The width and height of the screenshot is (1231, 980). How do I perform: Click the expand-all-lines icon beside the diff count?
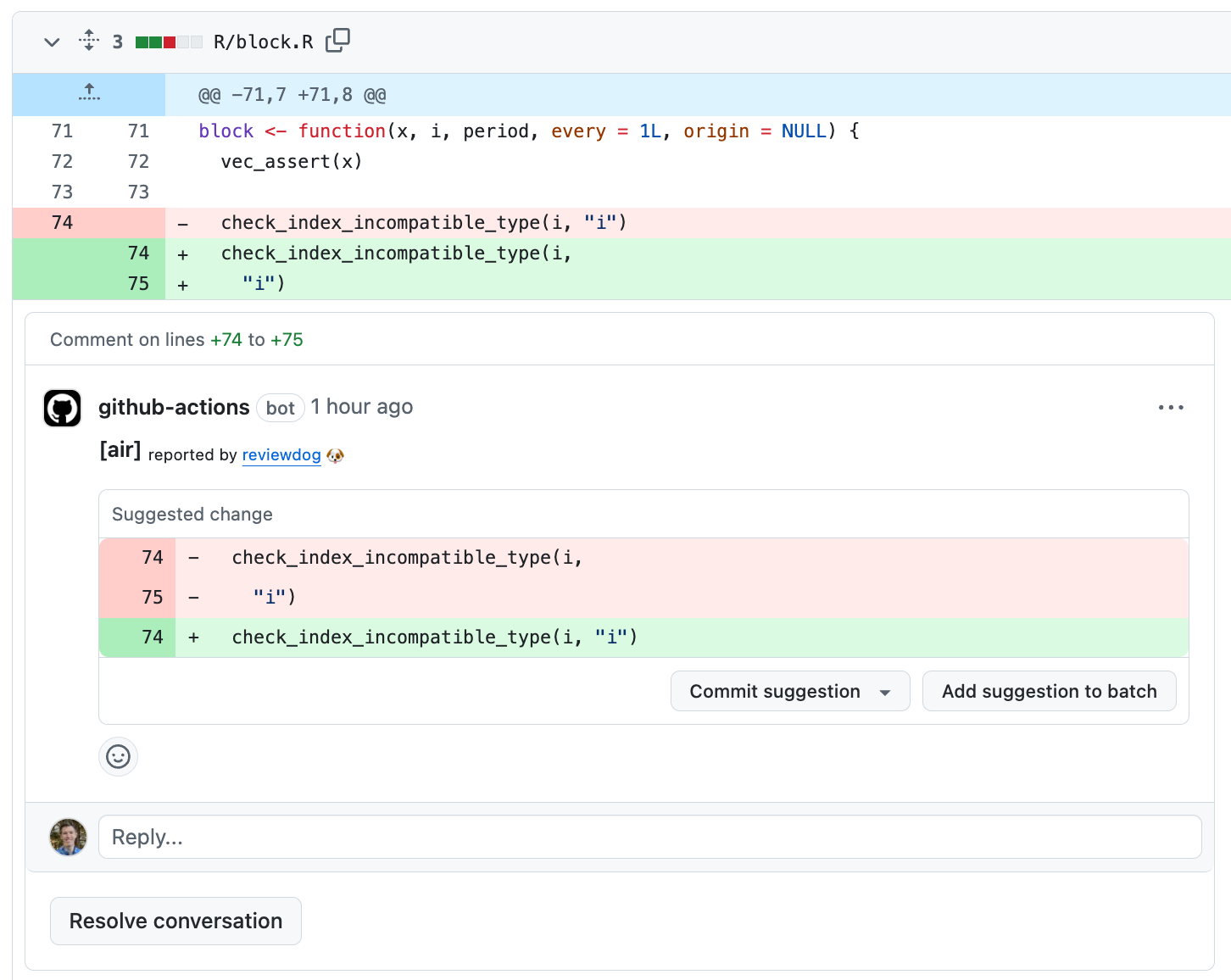[x=88, y=41]
